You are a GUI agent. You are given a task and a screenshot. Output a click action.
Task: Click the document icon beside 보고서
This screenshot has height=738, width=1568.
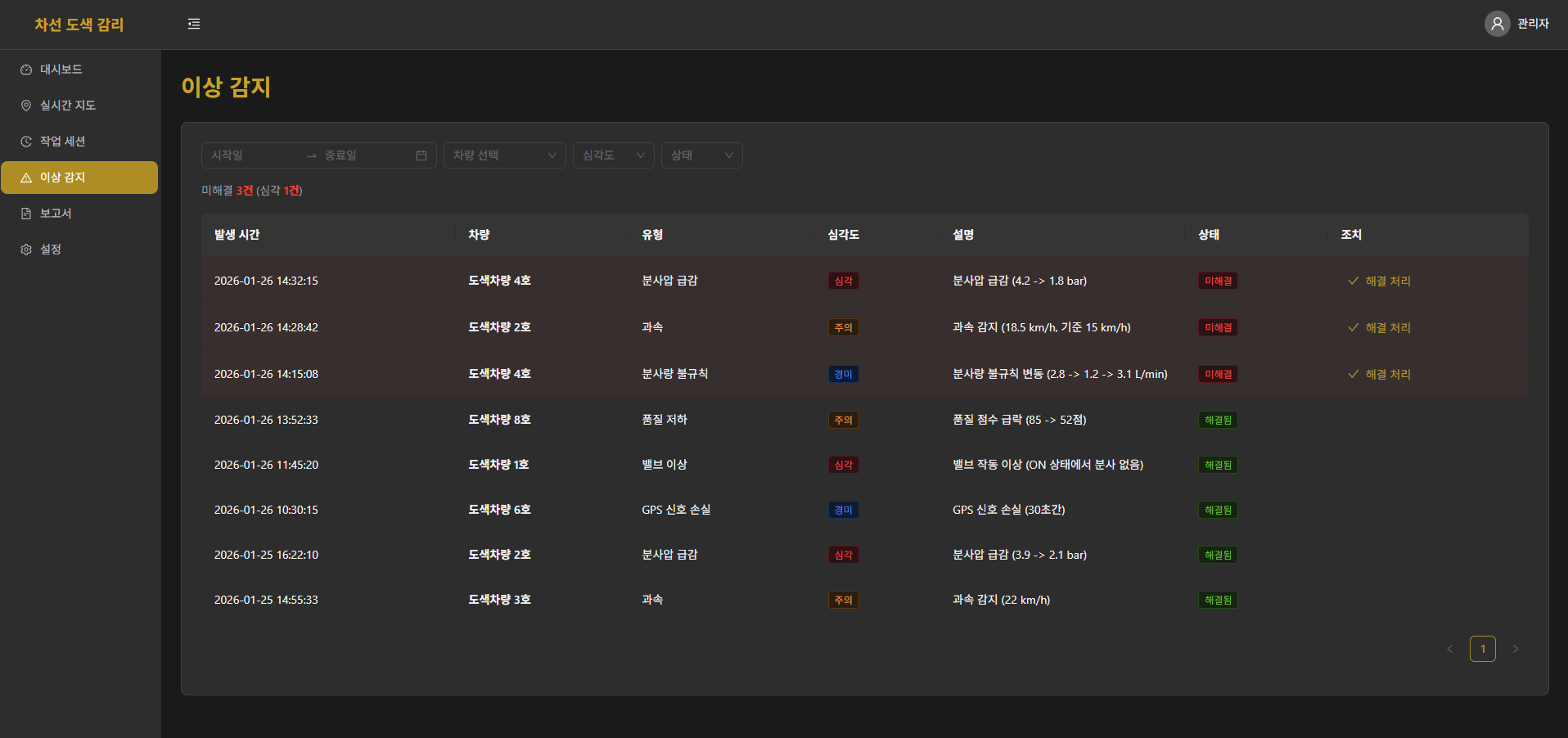(26, 214)
